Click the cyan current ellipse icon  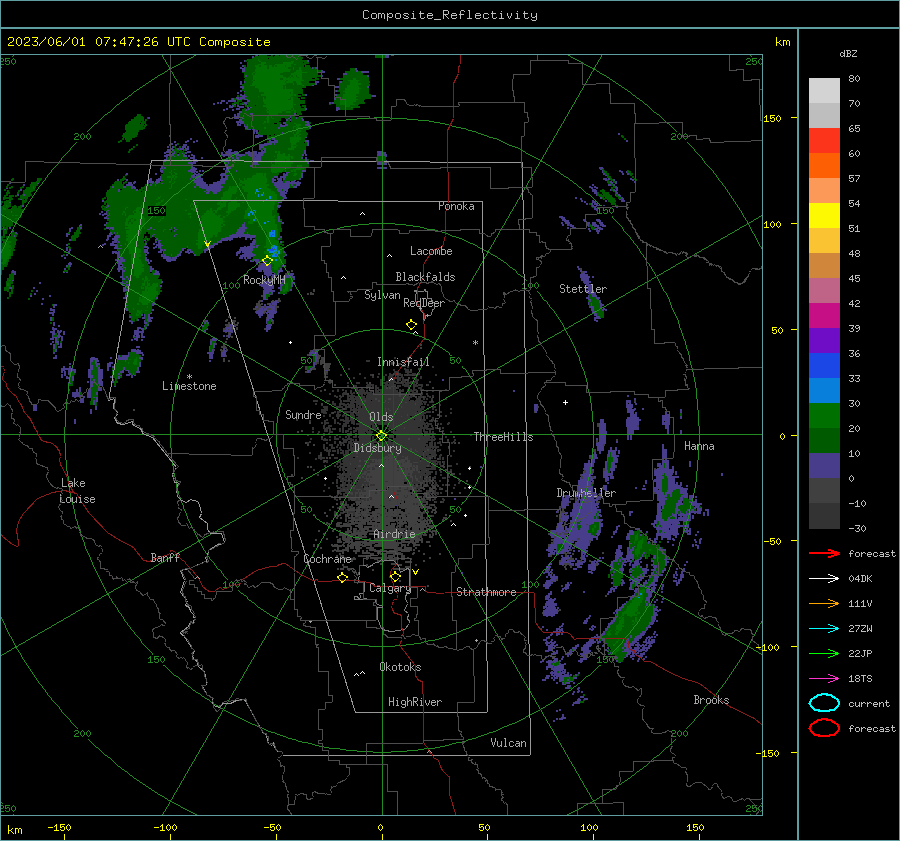coord(824,703)
